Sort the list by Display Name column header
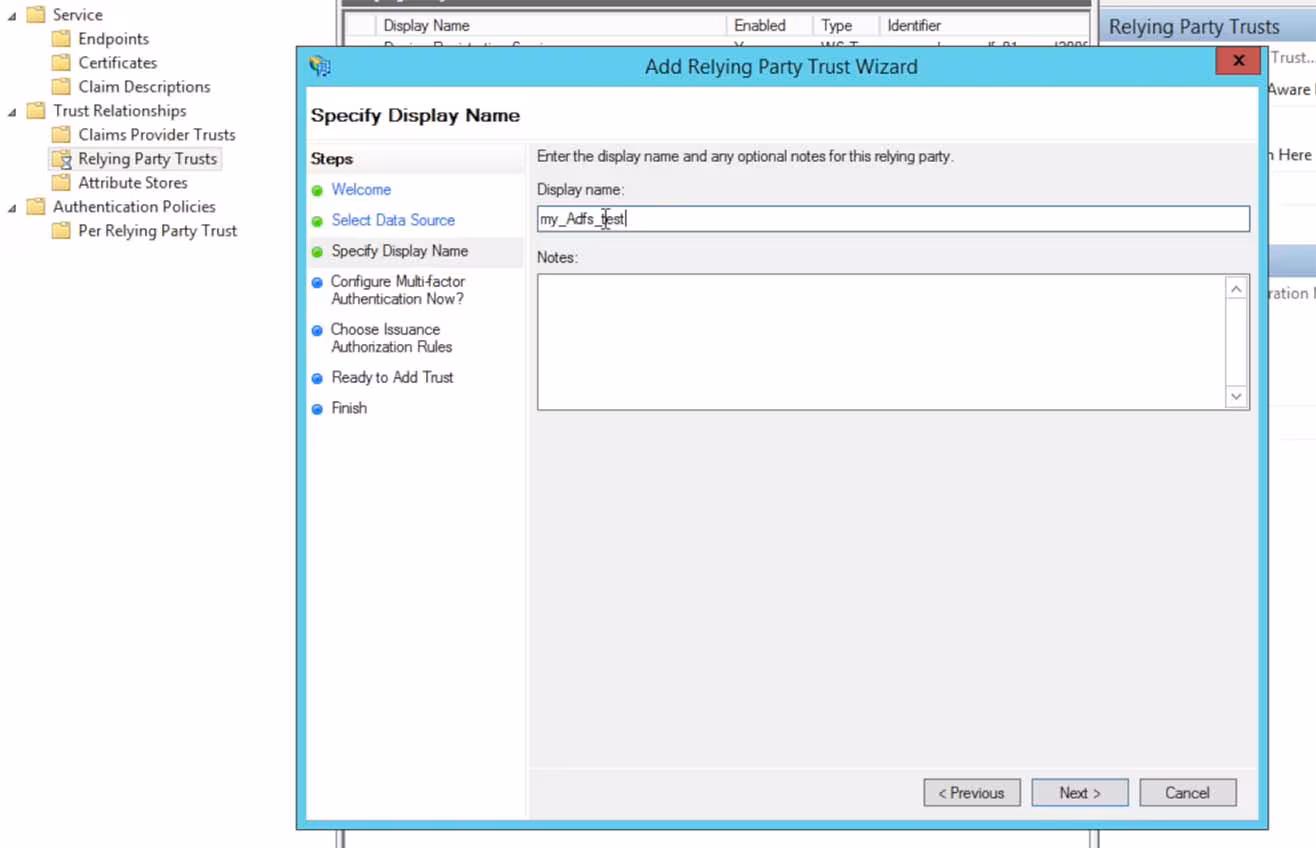This screenshot has height=848, width=1316. pos(426,26)
